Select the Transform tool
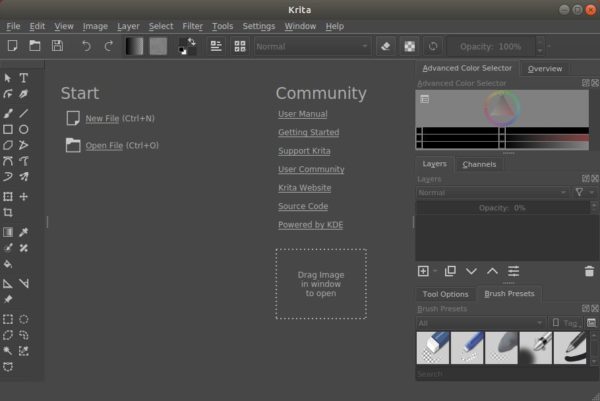This screenshot has height=401, width=600. pyautogui.click(x=8, y=197)
